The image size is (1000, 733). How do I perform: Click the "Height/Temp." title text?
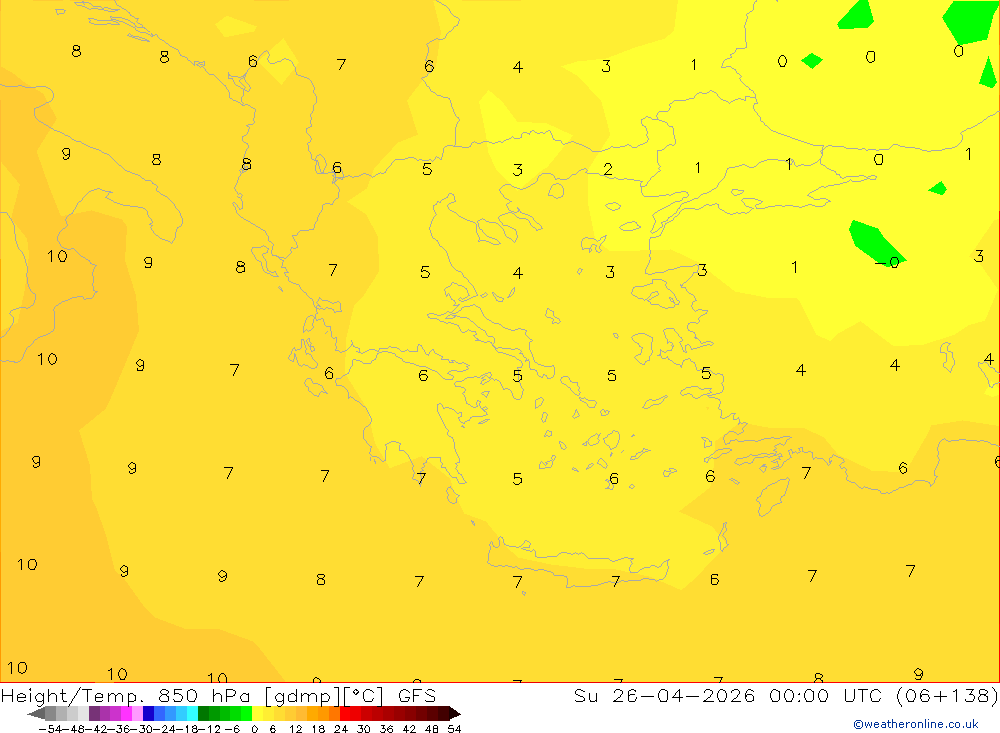tap(73, 696)
